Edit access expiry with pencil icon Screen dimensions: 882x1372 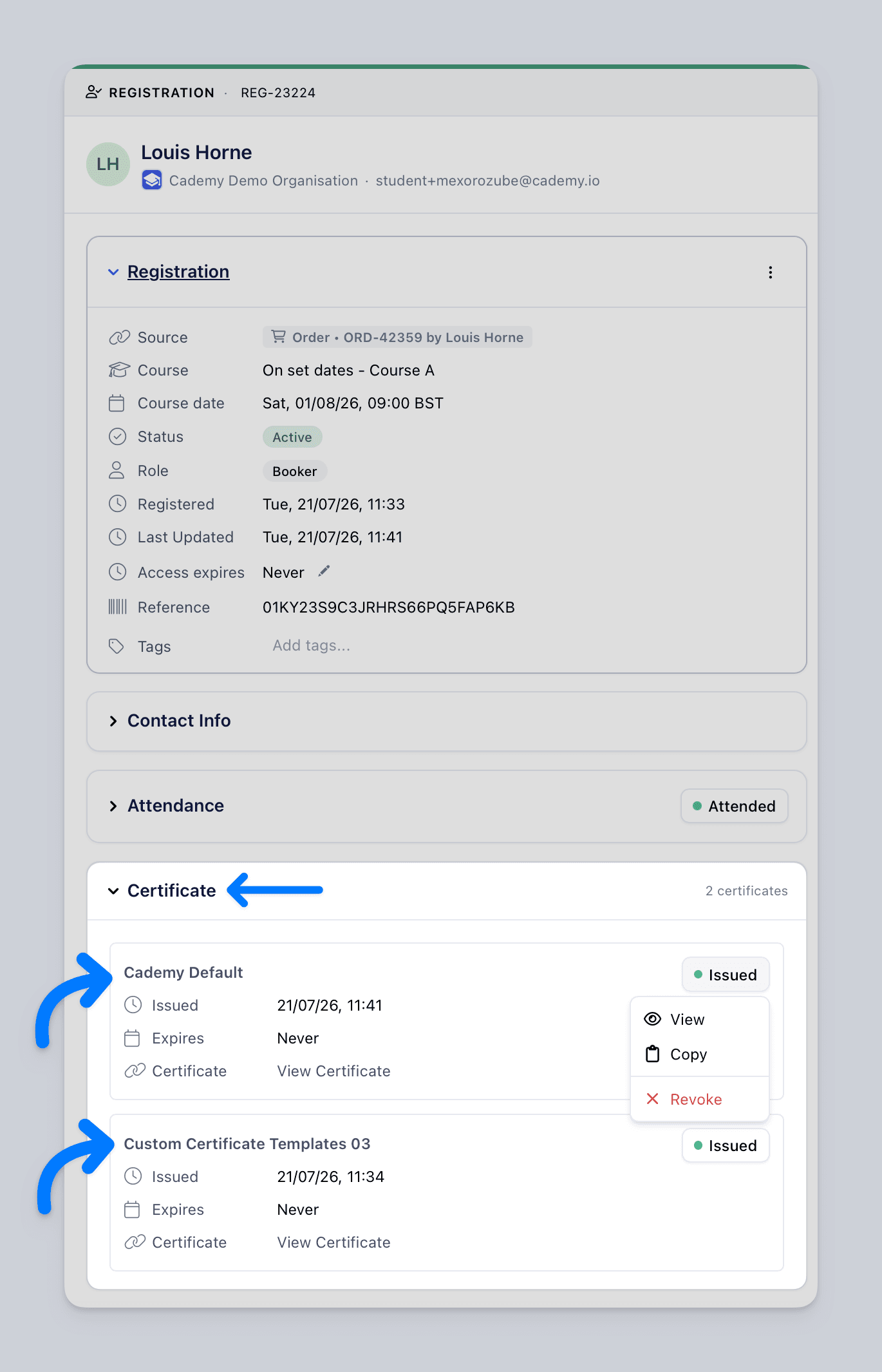324,571
